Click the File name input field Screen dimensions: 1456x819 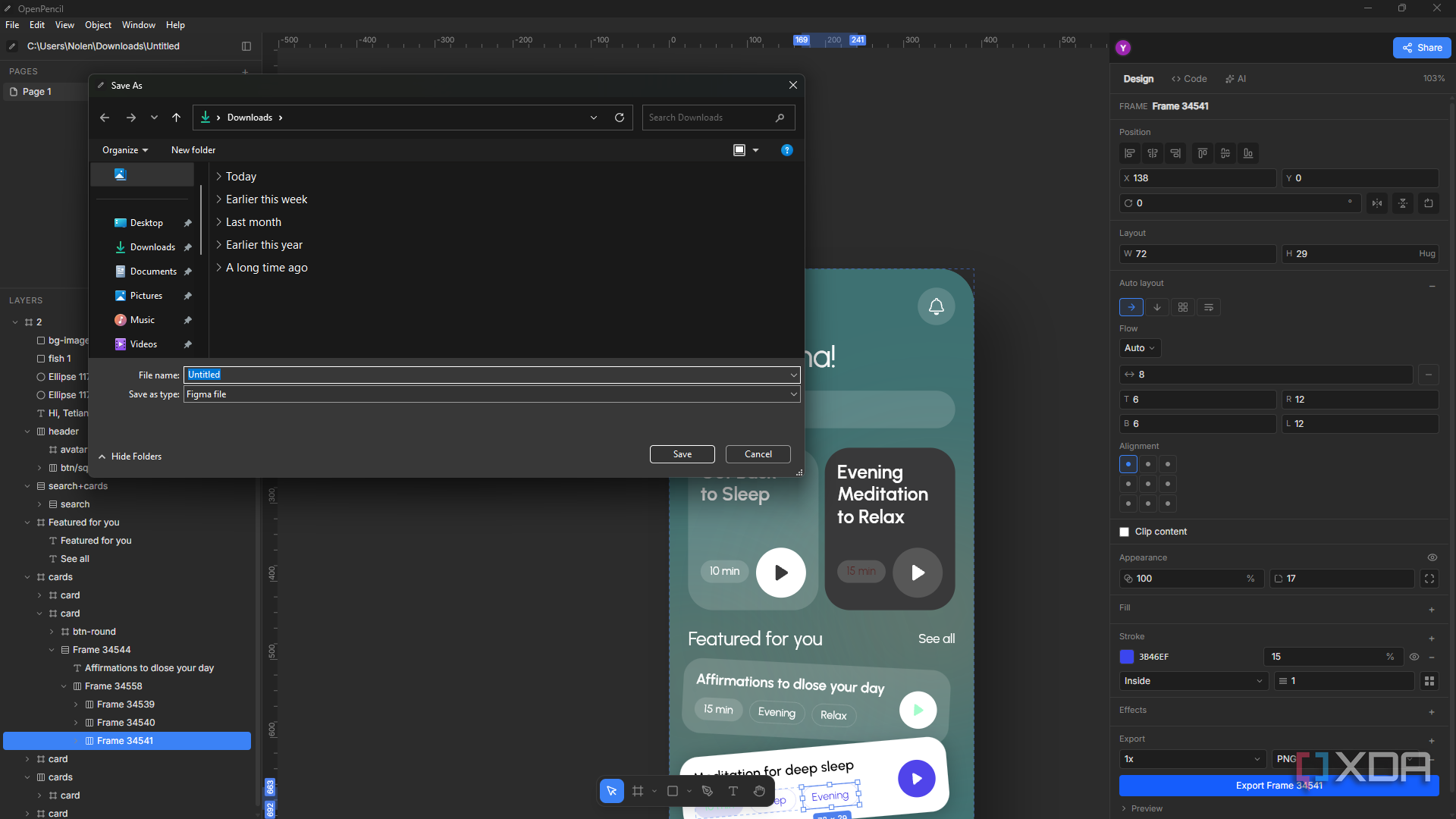(x=491, y=375)
